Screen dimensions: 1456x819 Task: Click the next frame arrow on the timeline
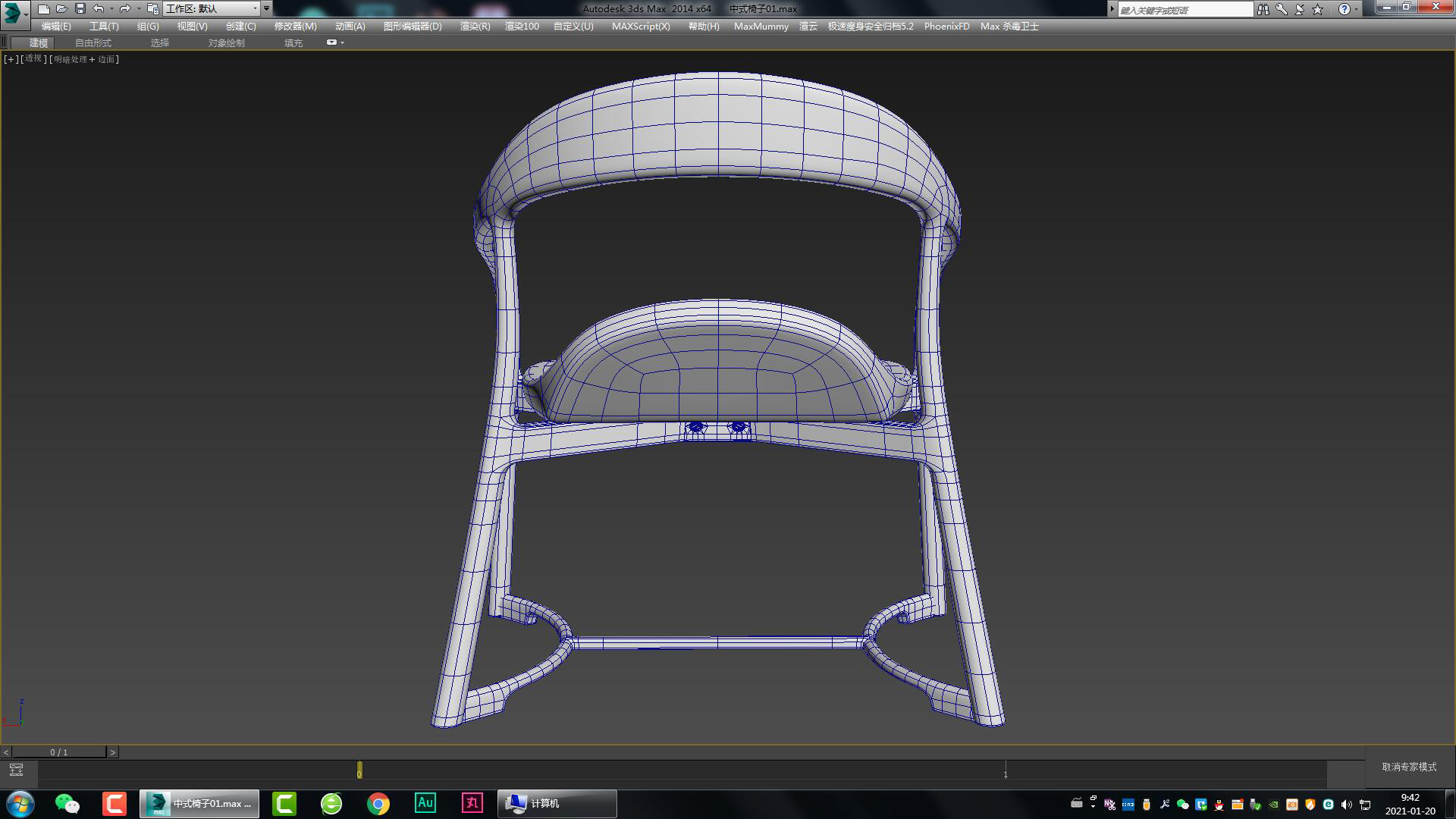(114, 752)
